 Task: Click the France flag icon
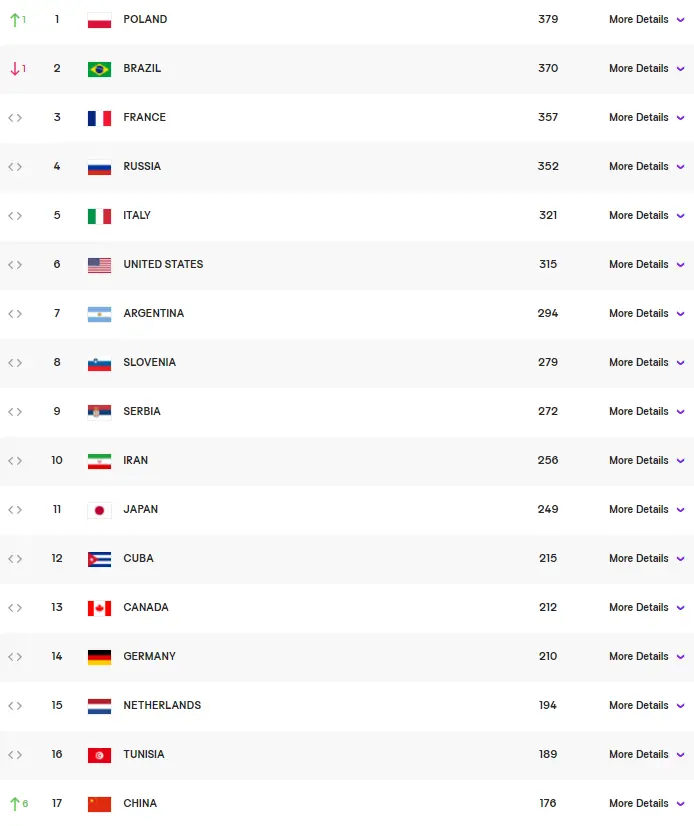pos(99,118)
